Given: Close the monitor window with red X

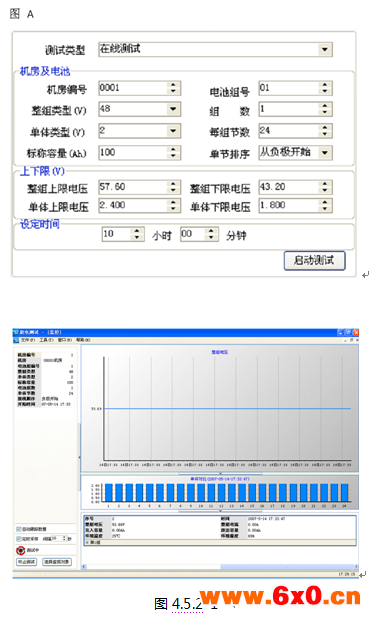Looking at the screenshot, I should (x=356, y=332).
